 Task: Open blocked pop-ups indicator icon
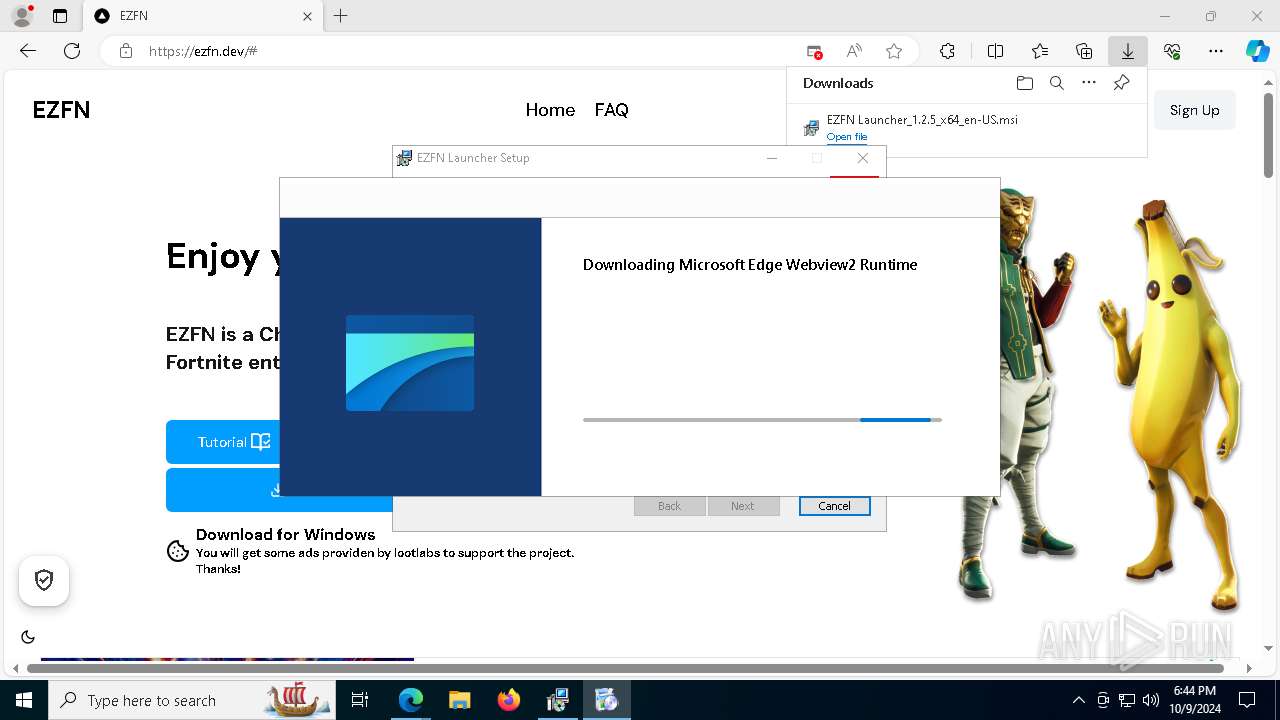click(814, 51)
